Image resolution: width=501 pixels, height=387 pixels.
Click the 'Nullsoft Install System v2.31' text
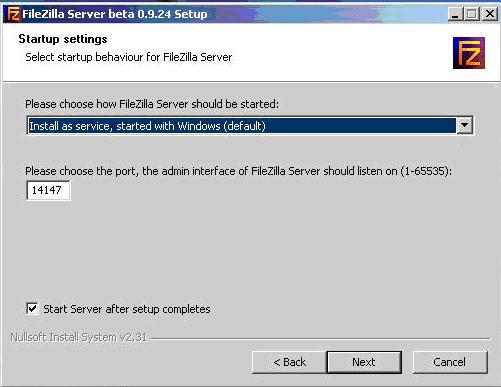point(79,337)
